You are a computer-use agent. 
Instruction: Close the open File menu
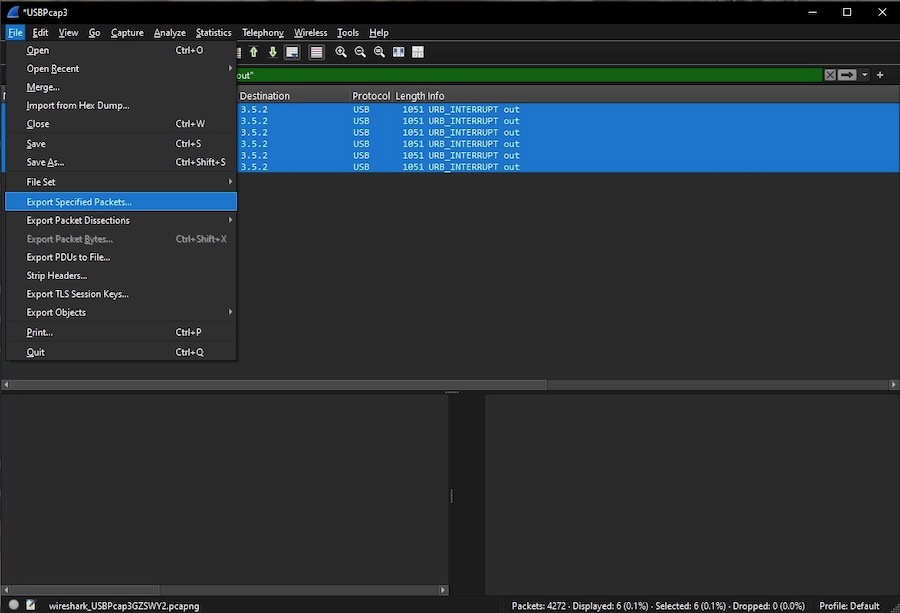point(15,33)
